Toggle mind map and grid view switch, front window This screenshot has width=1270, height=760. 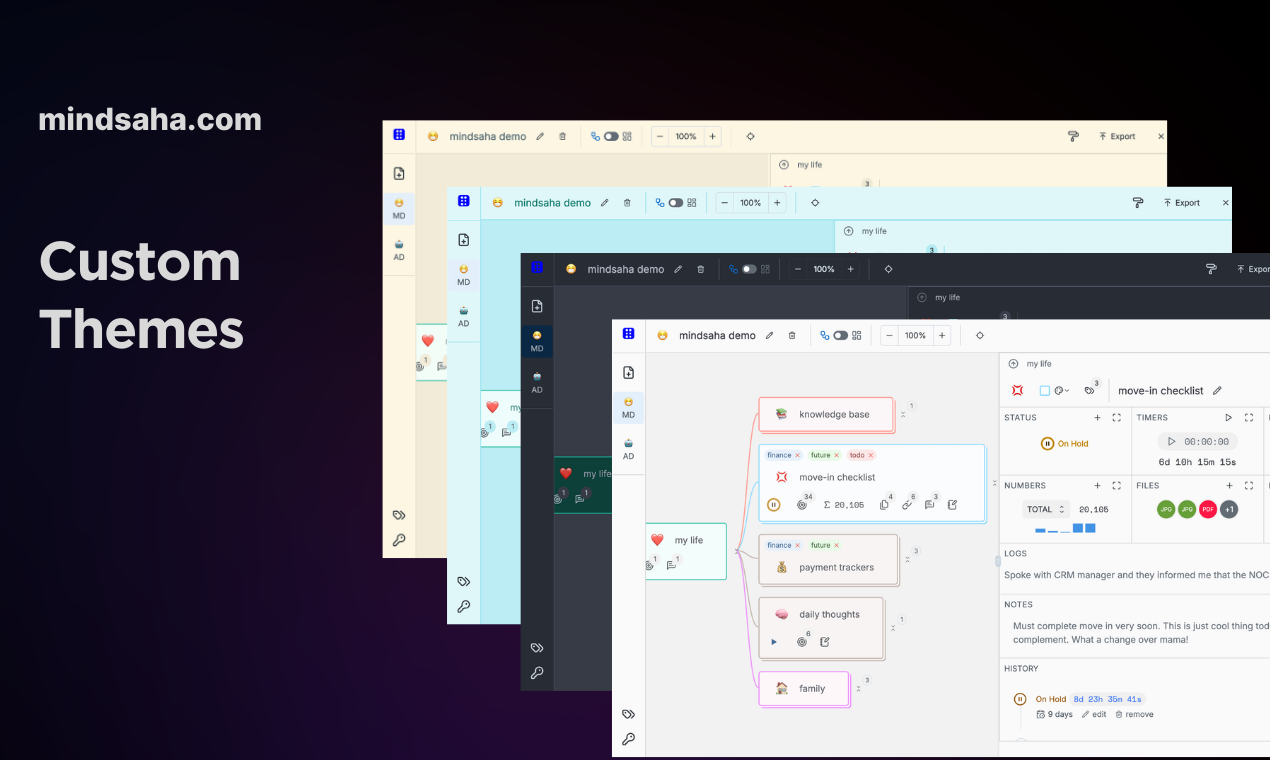click(840, 335)
